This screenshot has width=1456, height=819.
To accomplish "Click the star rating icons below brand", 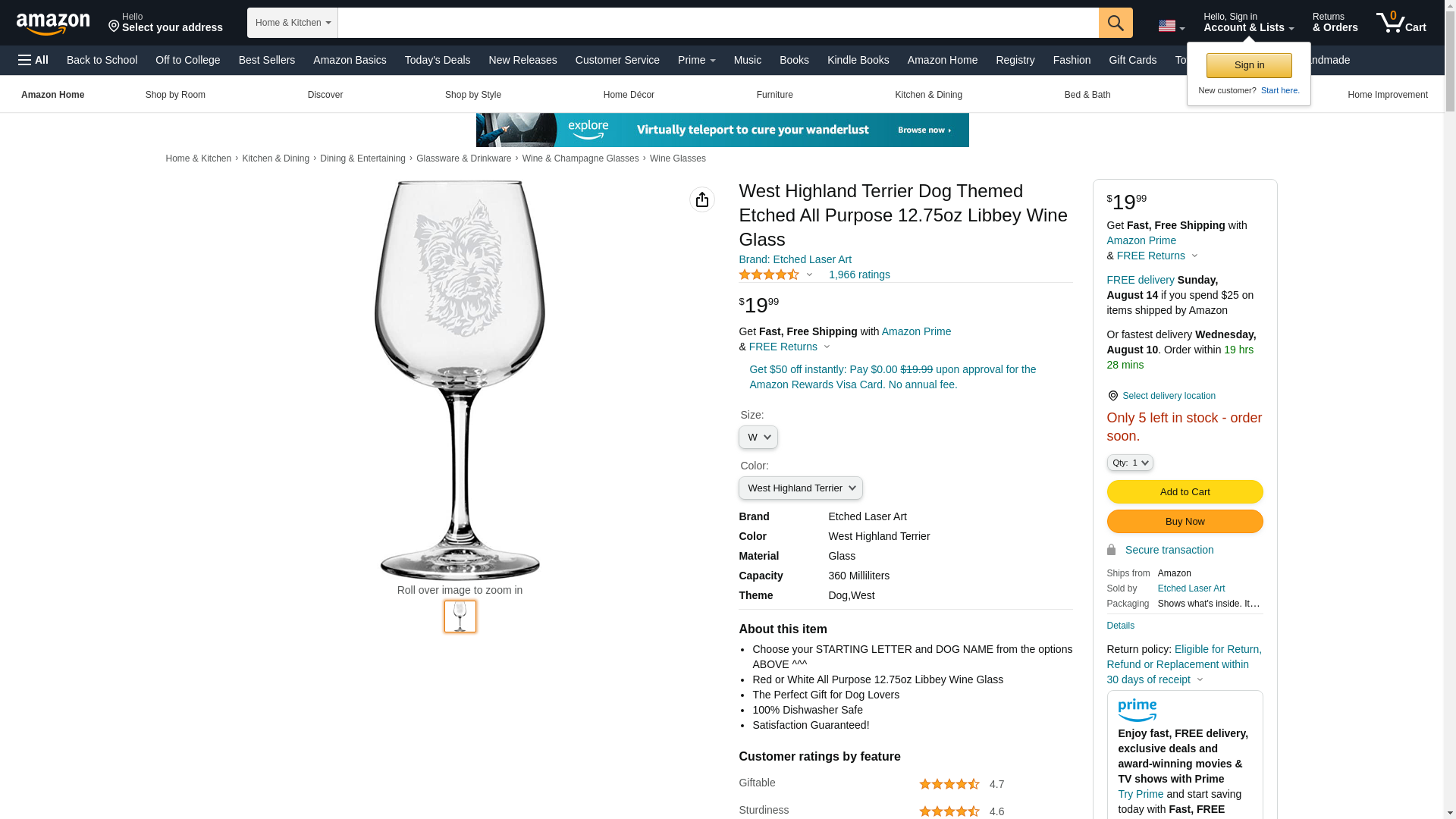I will (x=769, y=275).
